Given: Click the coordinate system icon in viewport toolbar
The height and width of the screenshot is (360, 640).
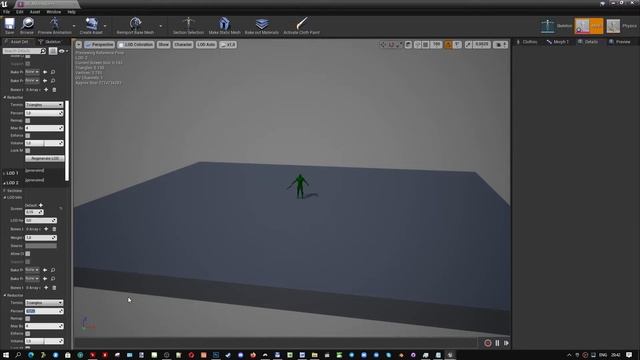Looking at the screenshot, I should coord(408,44).
